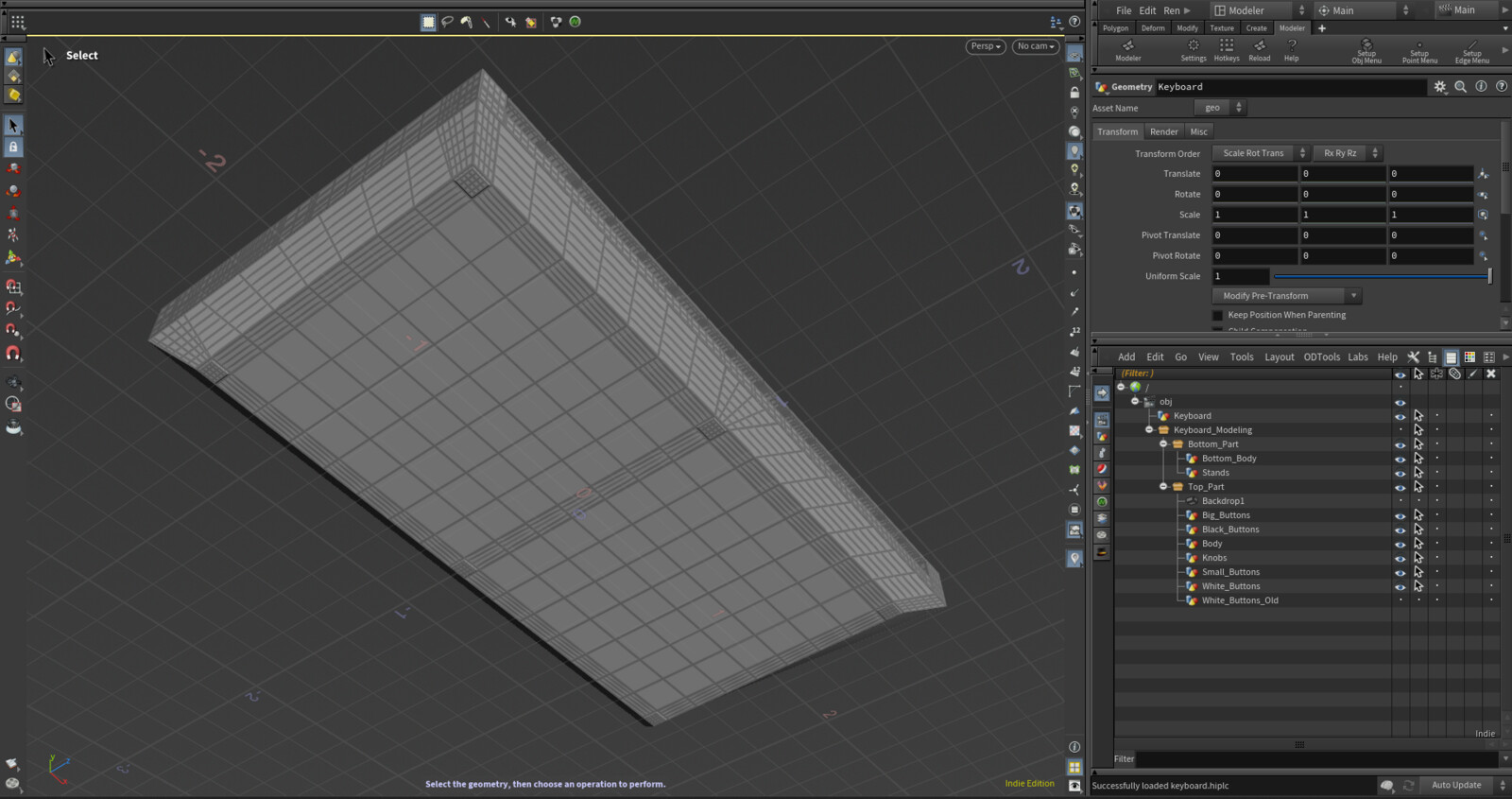
Task: Select the laser selection tool
Action: (486, 22)
